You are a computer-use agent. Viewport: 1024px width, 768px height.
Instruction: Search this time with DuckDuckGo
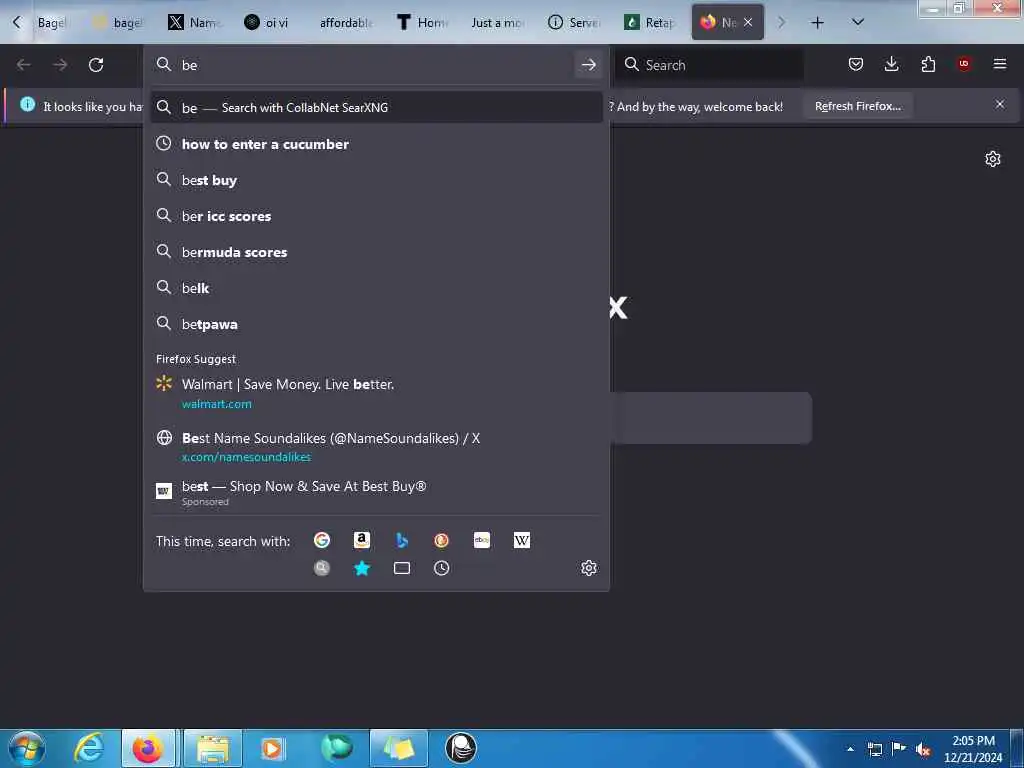tap(441, 540)
